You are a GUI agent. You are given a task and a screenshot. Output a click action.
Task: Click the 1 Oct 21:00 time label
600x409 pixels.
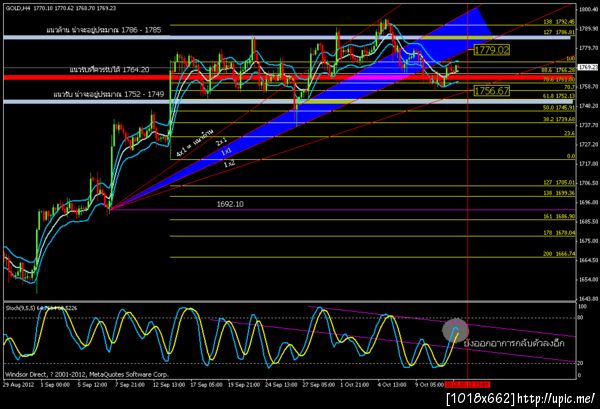click(355, 385)
